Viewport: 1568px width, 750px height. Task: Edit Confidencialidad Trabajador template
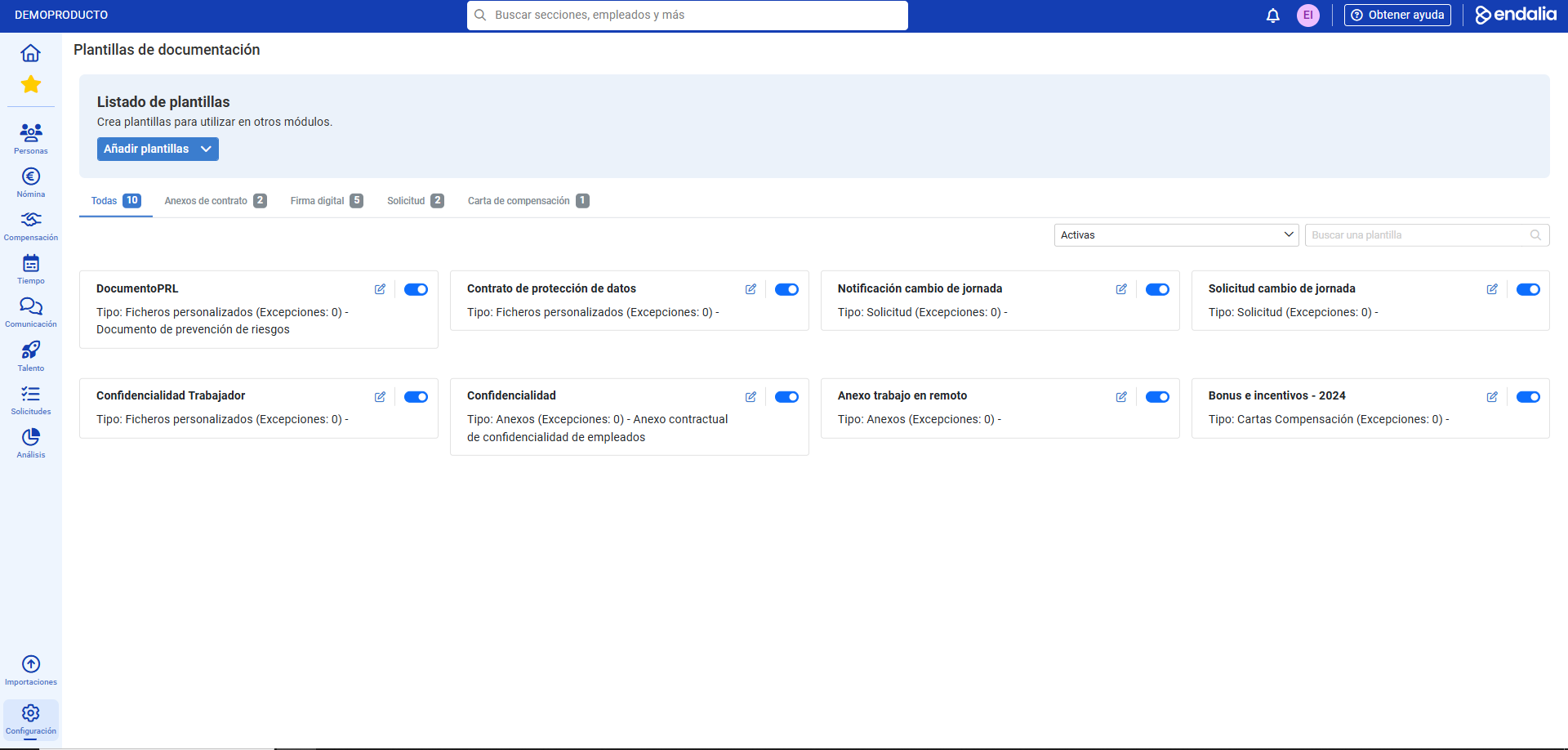380,397
